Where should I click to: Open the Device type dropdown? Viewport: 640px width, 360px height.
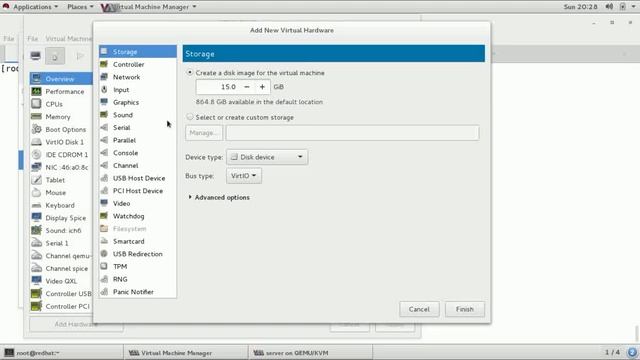coord(267,157)
